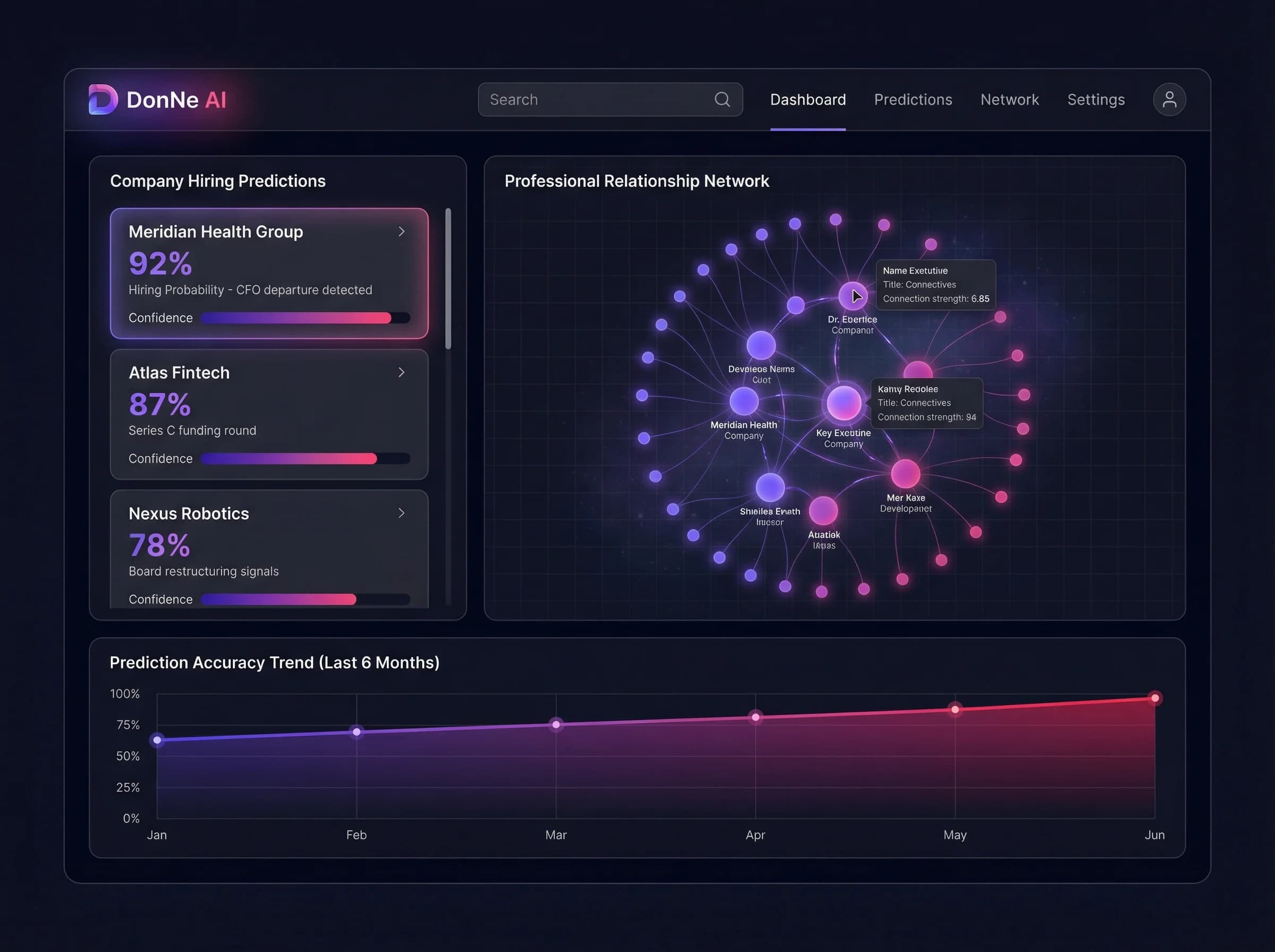Click the DonNe AI logo icon
The height and width of the screenshot is (952, 1275).
pos(104,99)
